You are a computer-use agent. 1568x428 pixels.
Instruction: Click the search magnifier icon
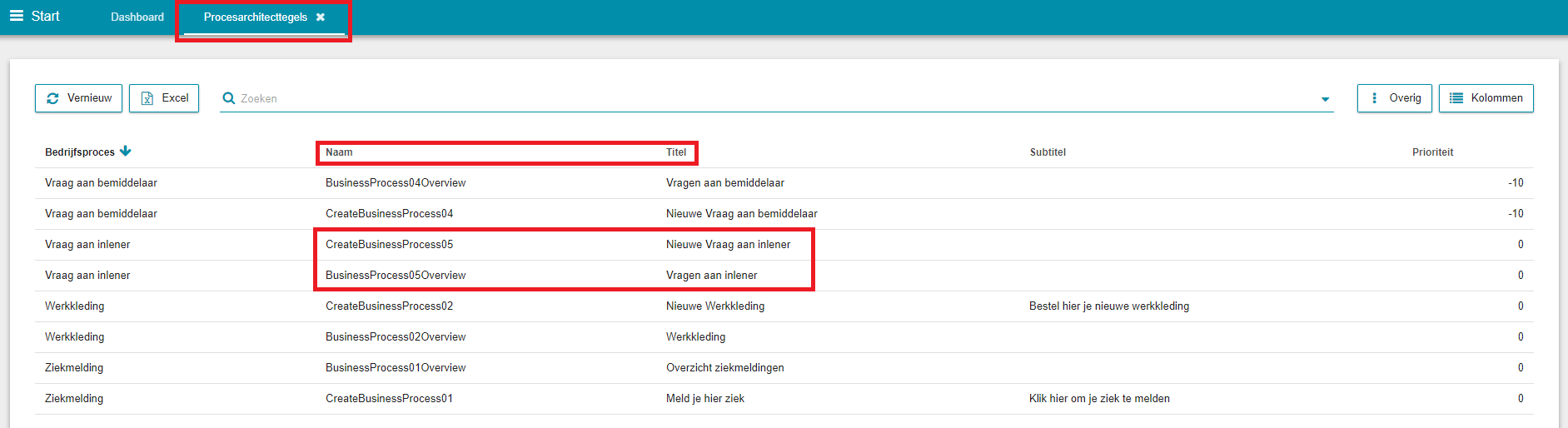[x=229, y=98]
